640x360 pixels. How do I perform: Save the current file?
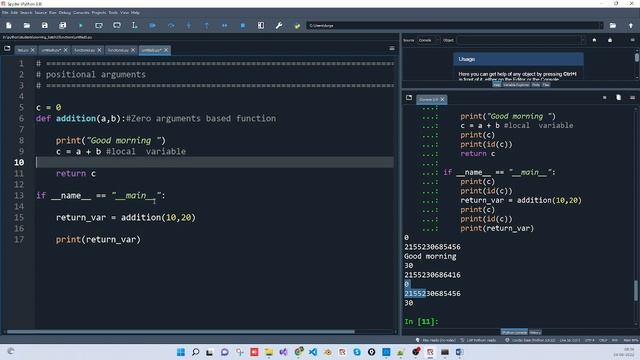click(x=44, y=25)
